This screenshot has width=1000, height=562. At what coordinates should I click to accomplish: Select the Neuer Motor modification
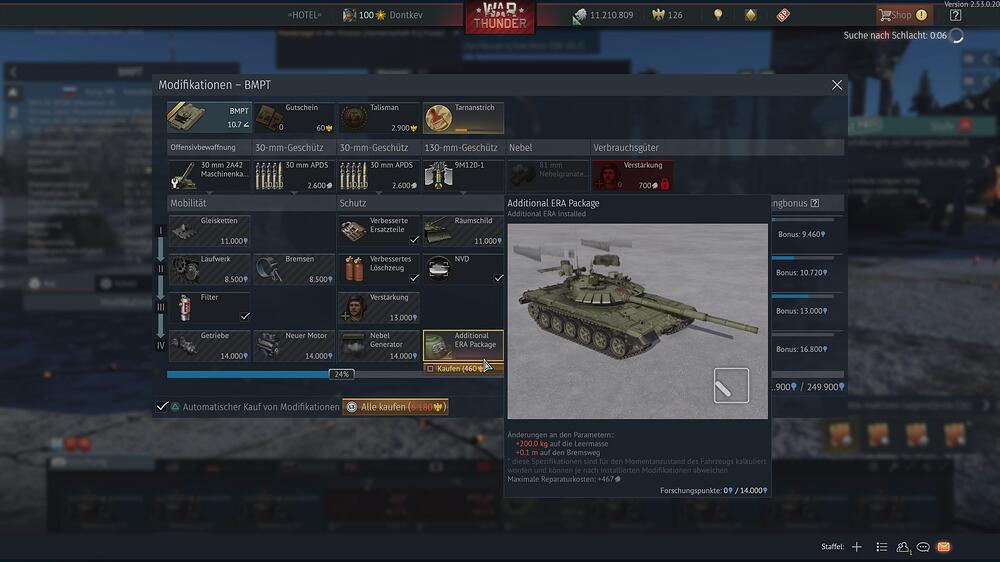pos(294,346)
